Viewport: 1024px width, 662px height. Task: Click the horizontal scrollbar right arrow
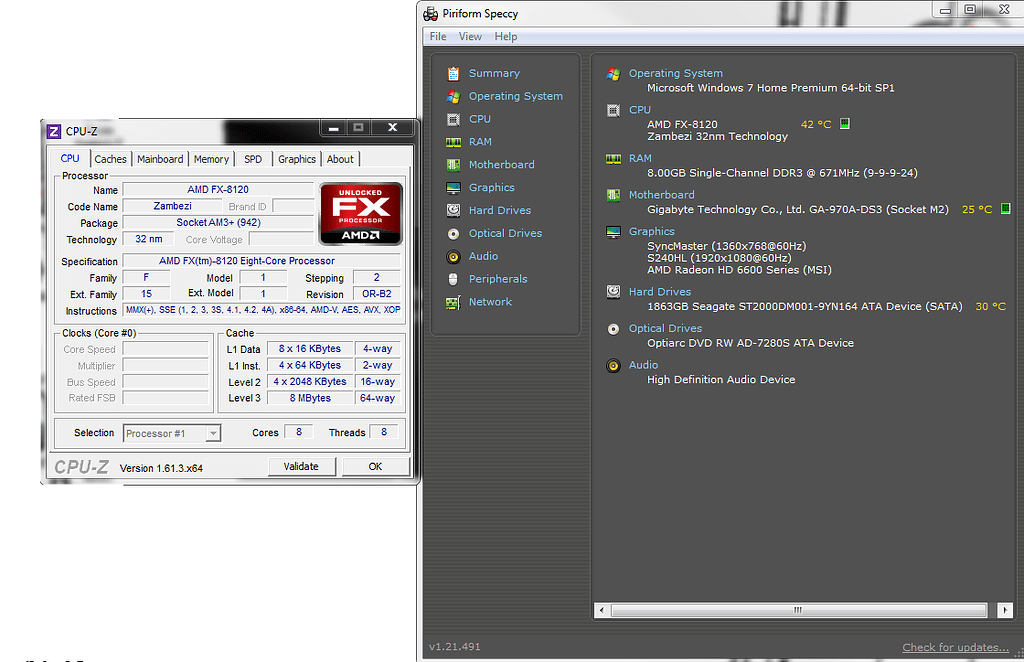[x=1005, y=610]
